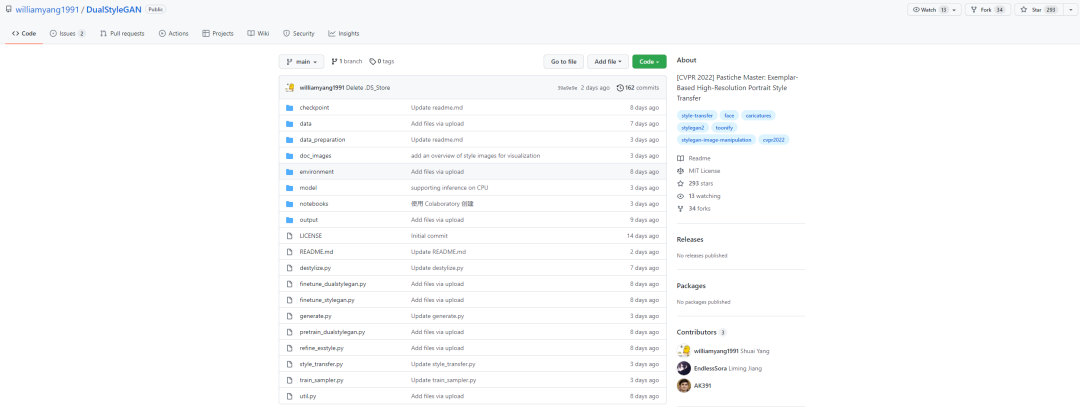The height and width of the screenshot is (409, 1080).
Task: Open the environment folder name
Action: [x=317, y=171]
